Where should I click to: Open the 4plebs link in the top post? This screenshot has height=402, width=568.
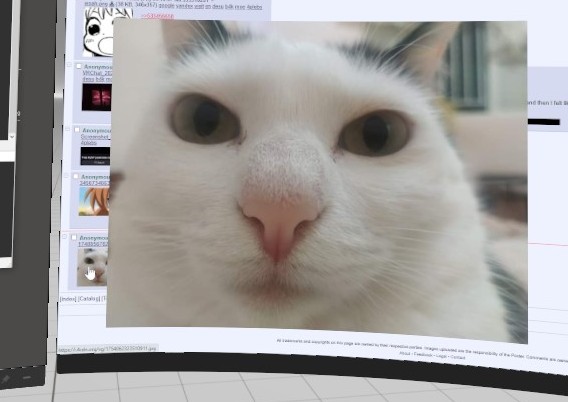coord(254,7)
